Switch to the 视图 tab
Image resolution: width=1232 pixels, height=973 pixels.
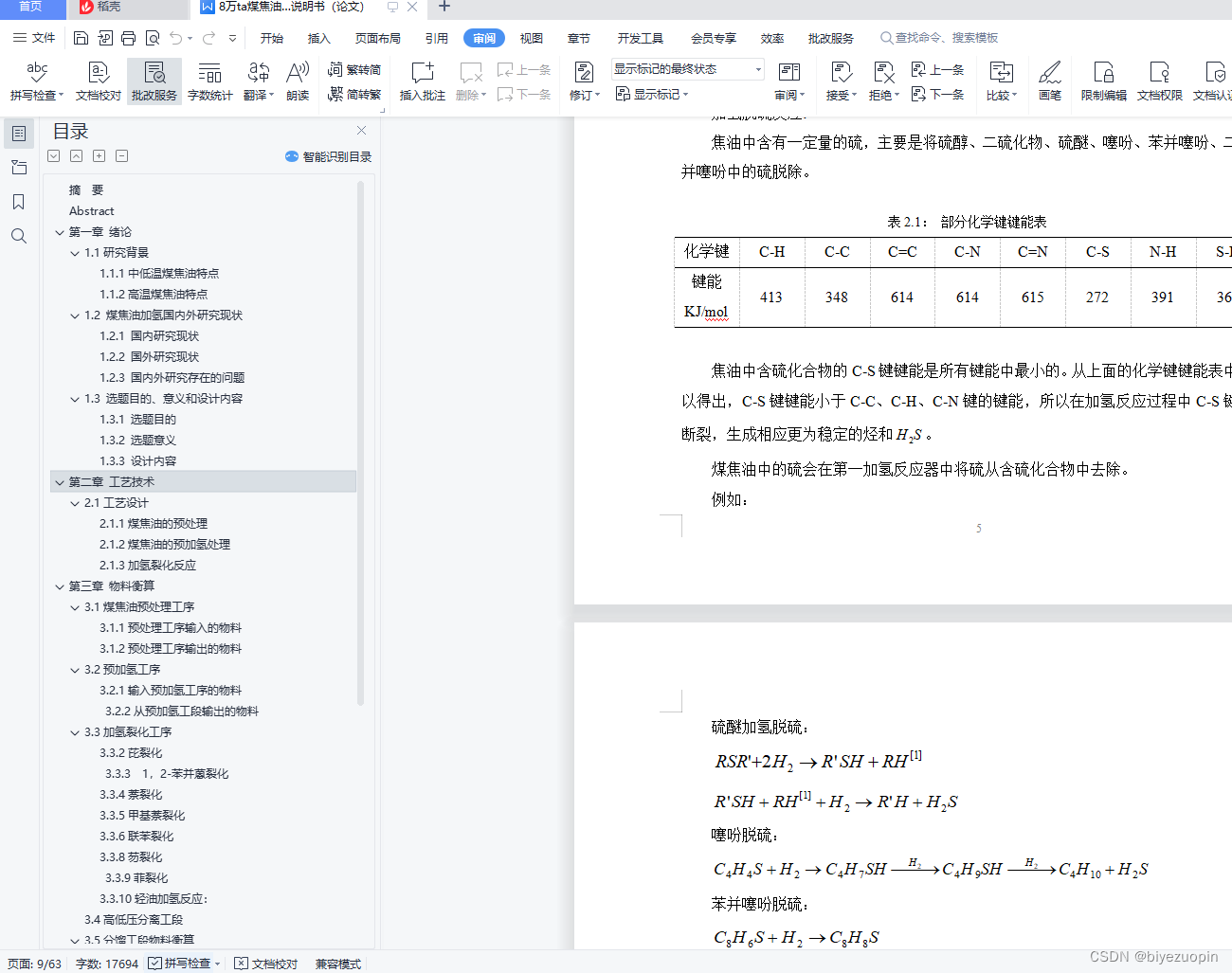point(532,38)
